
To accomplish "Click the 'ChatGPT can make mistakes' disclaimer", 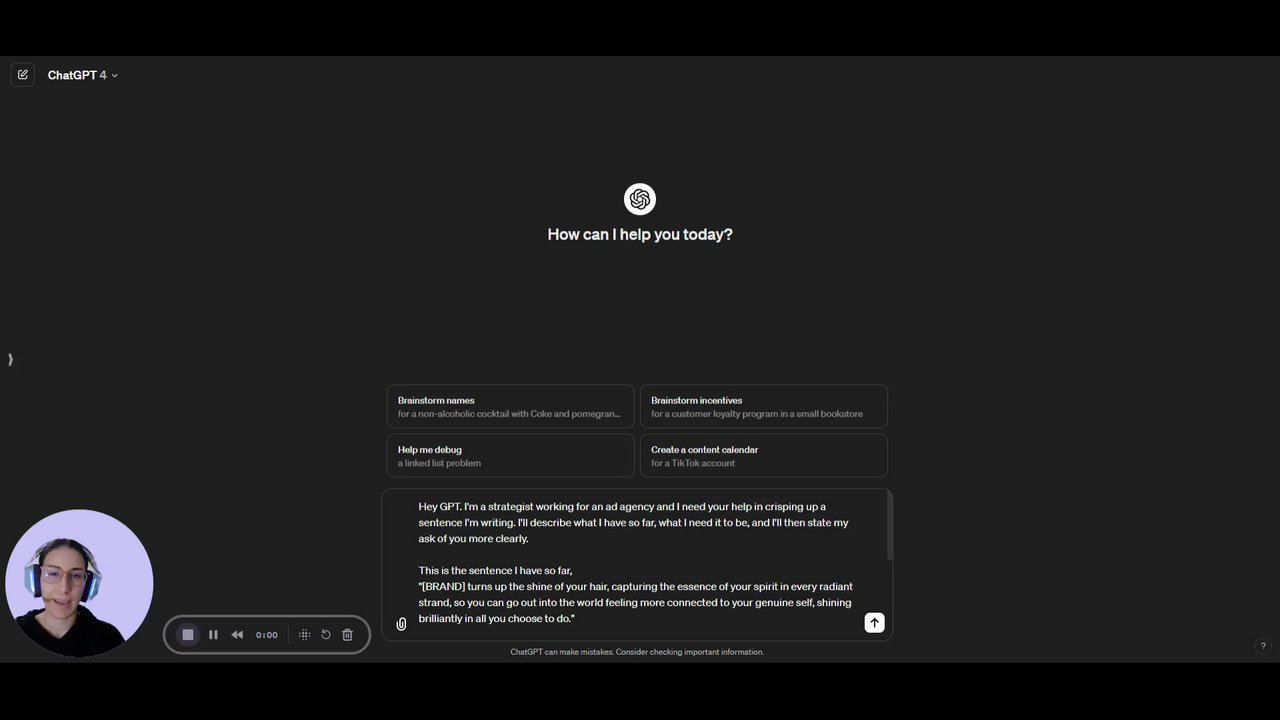I will (x=637, y=652).
